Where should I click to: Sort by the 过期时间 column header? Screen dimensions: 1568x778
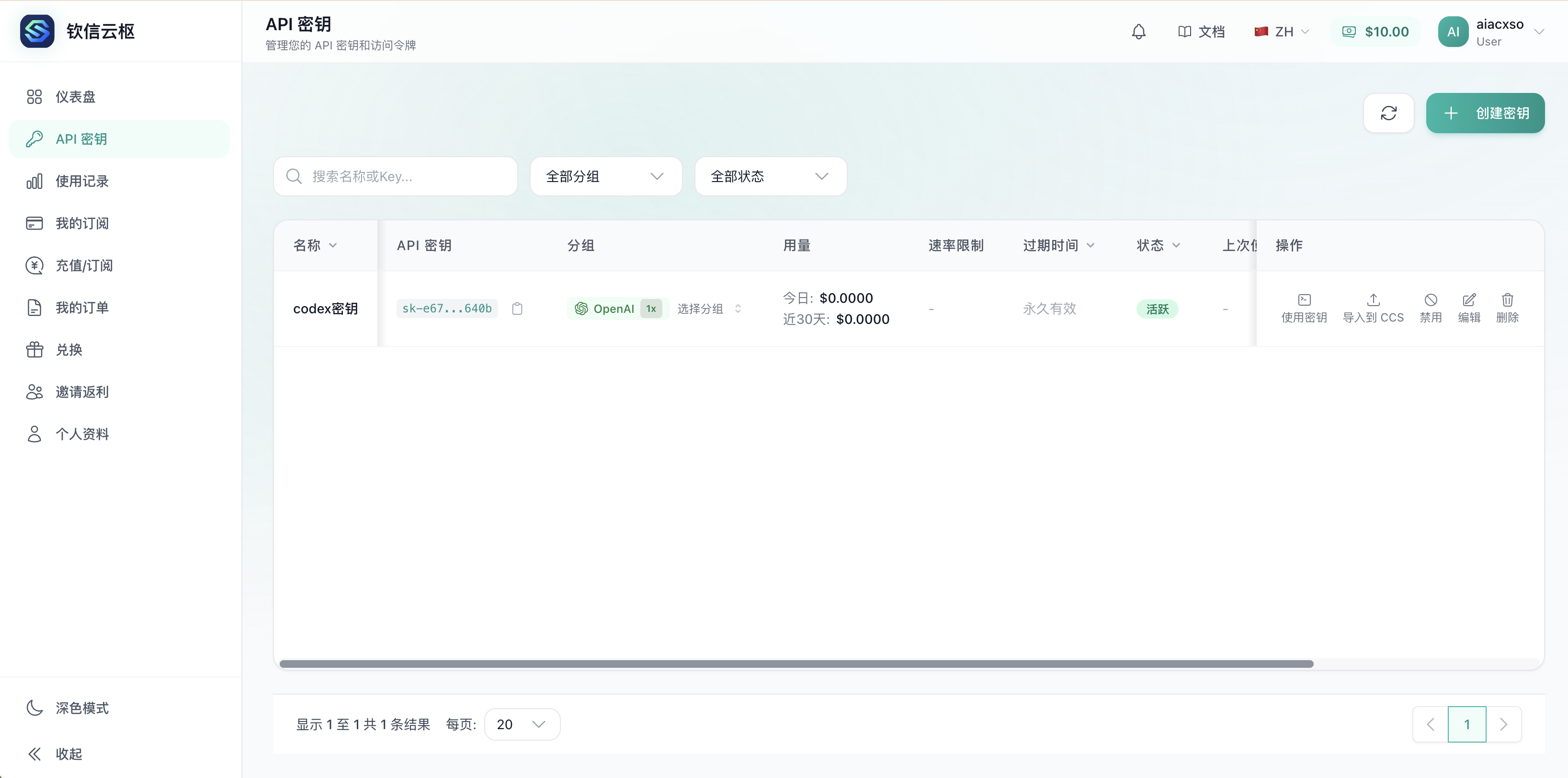[x=1058, y=245]
